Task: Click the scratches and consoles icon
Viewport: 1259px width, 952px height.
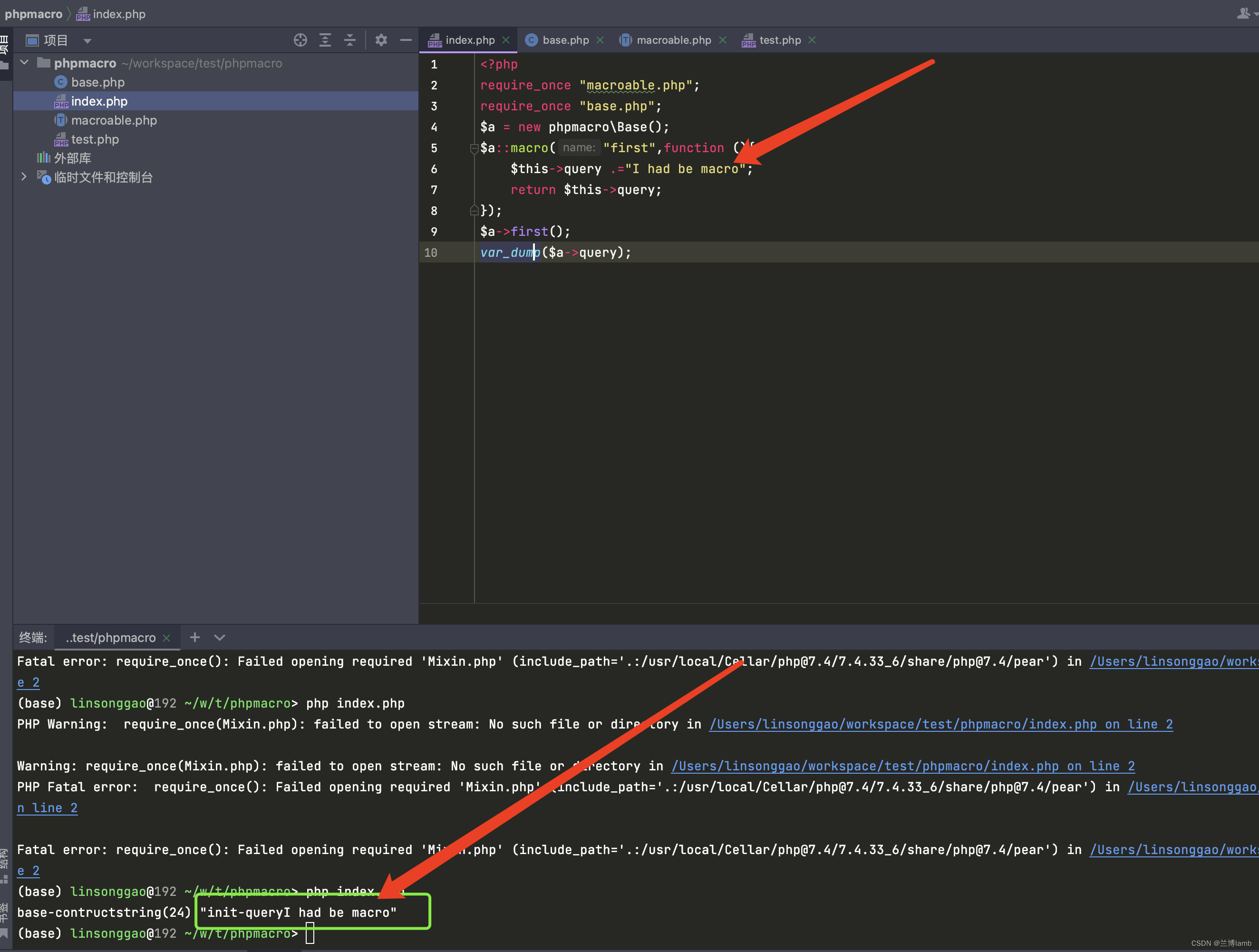Action: tap(44, 177)
